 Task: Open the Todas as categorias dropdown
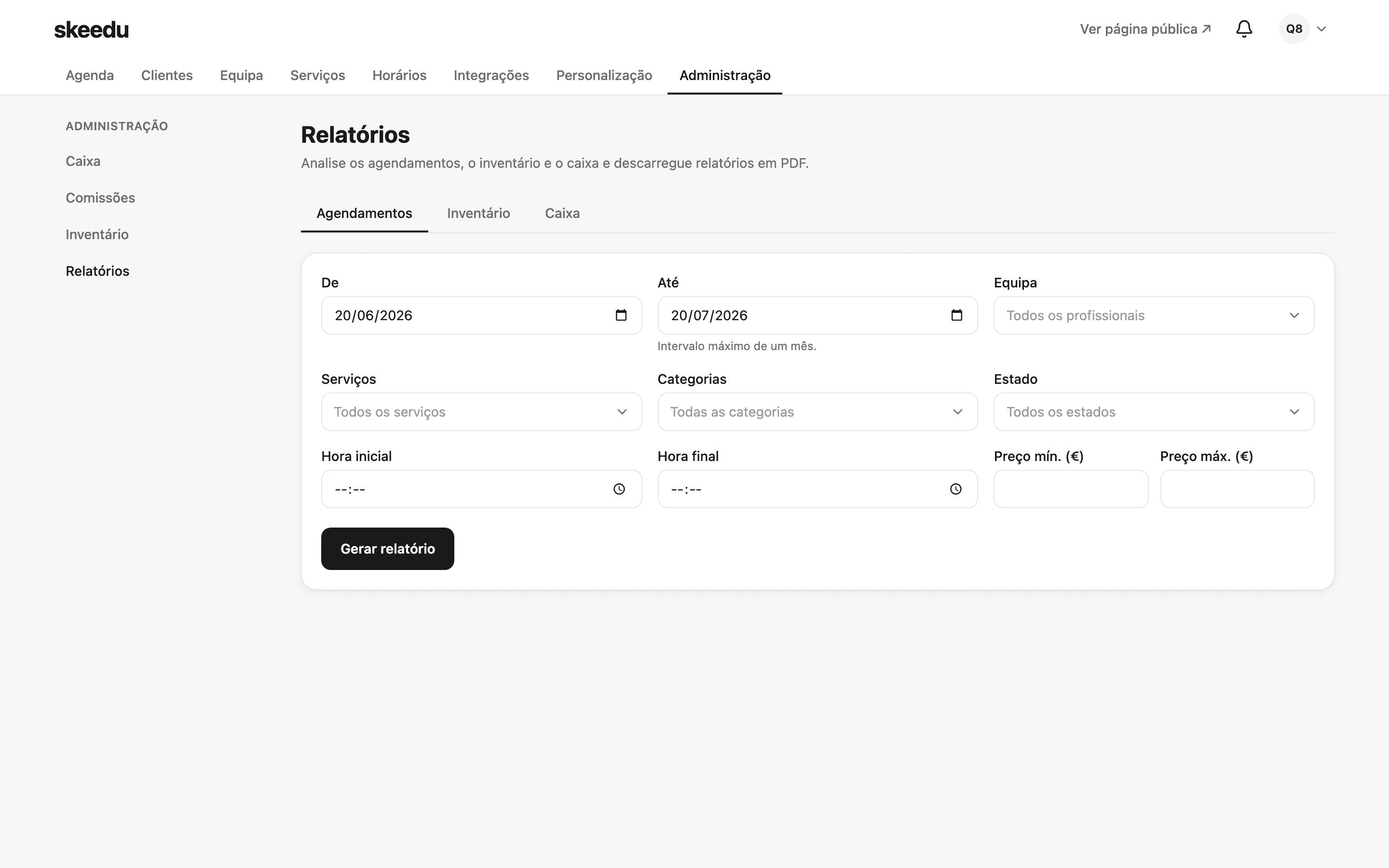(x=817, y=412)
